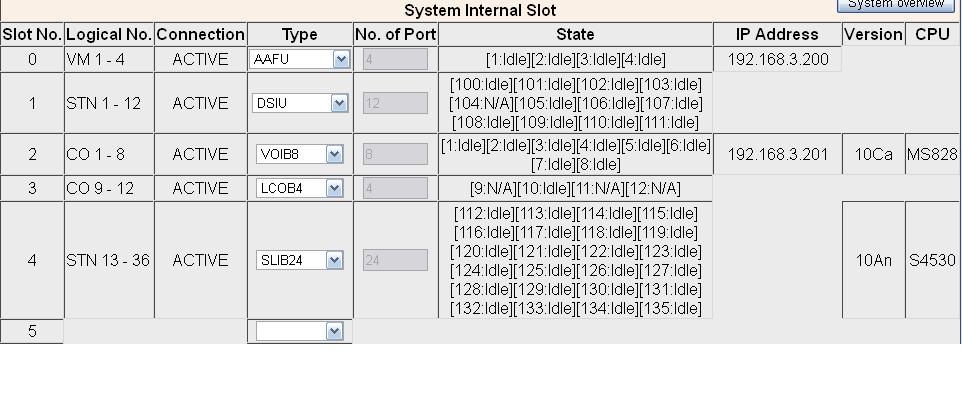Click the slot 3 port count field
The height and width of the screenshot is (400, 962).
(382, 188)
